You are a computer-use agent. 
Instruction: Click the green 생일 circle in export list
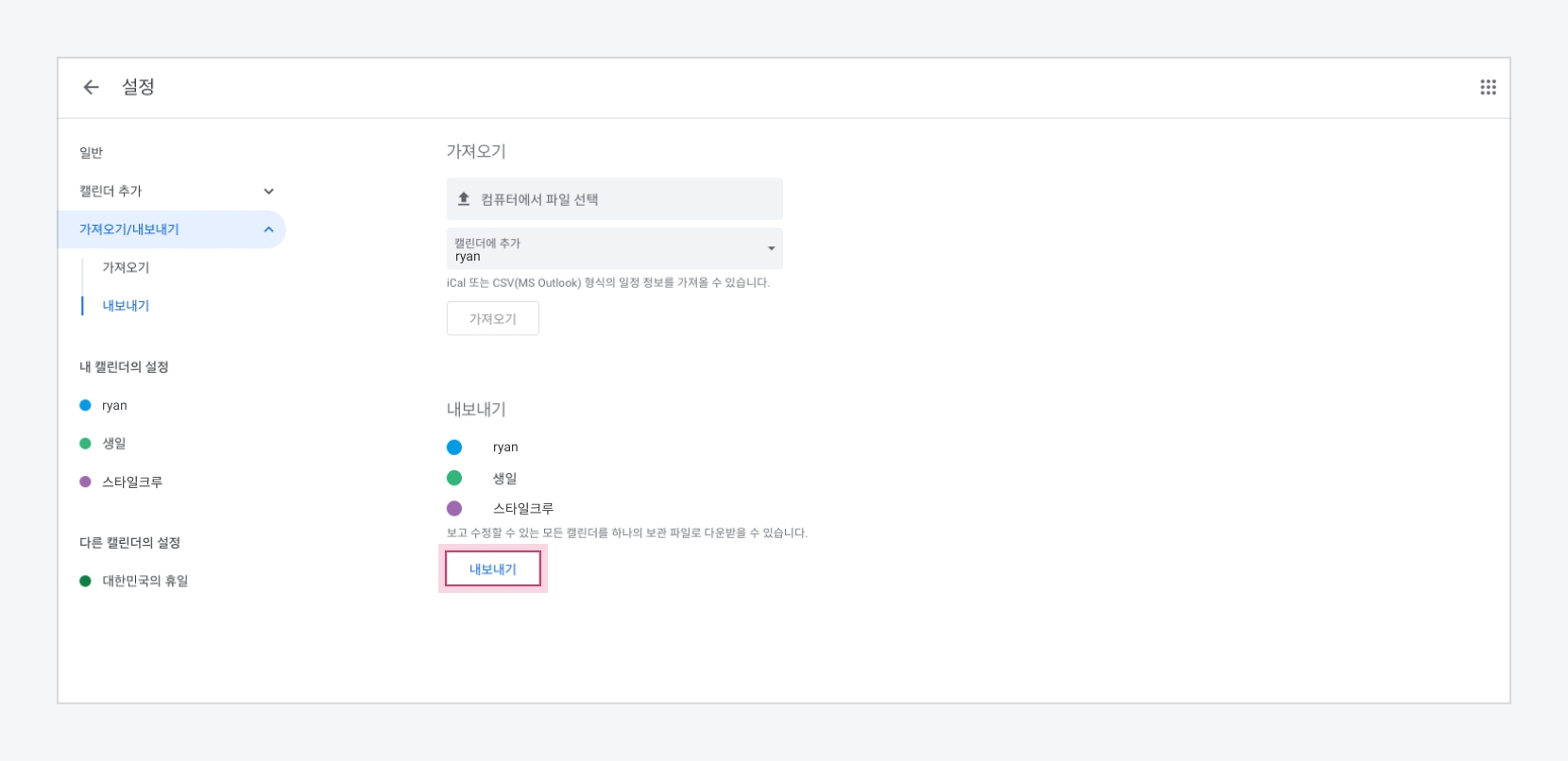(454, 478)
